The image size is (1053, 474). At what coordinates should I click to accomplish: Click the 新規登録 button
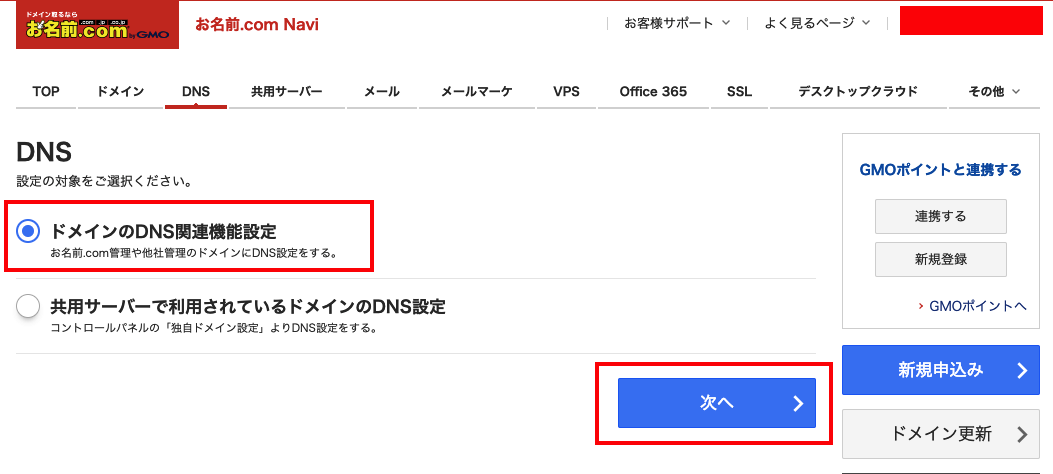940,259
